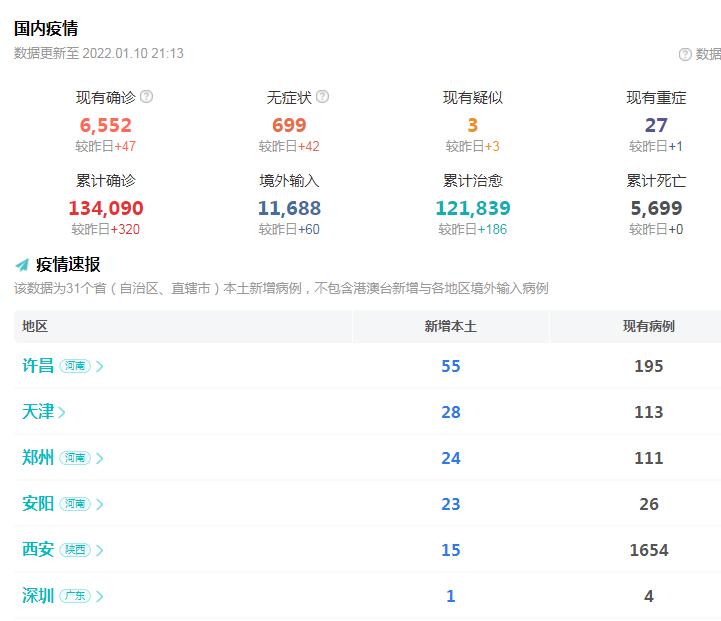The height and width of the screenshot is (621, 721).
Task: Open the 深圳 region link
Action: pos(38,596)
